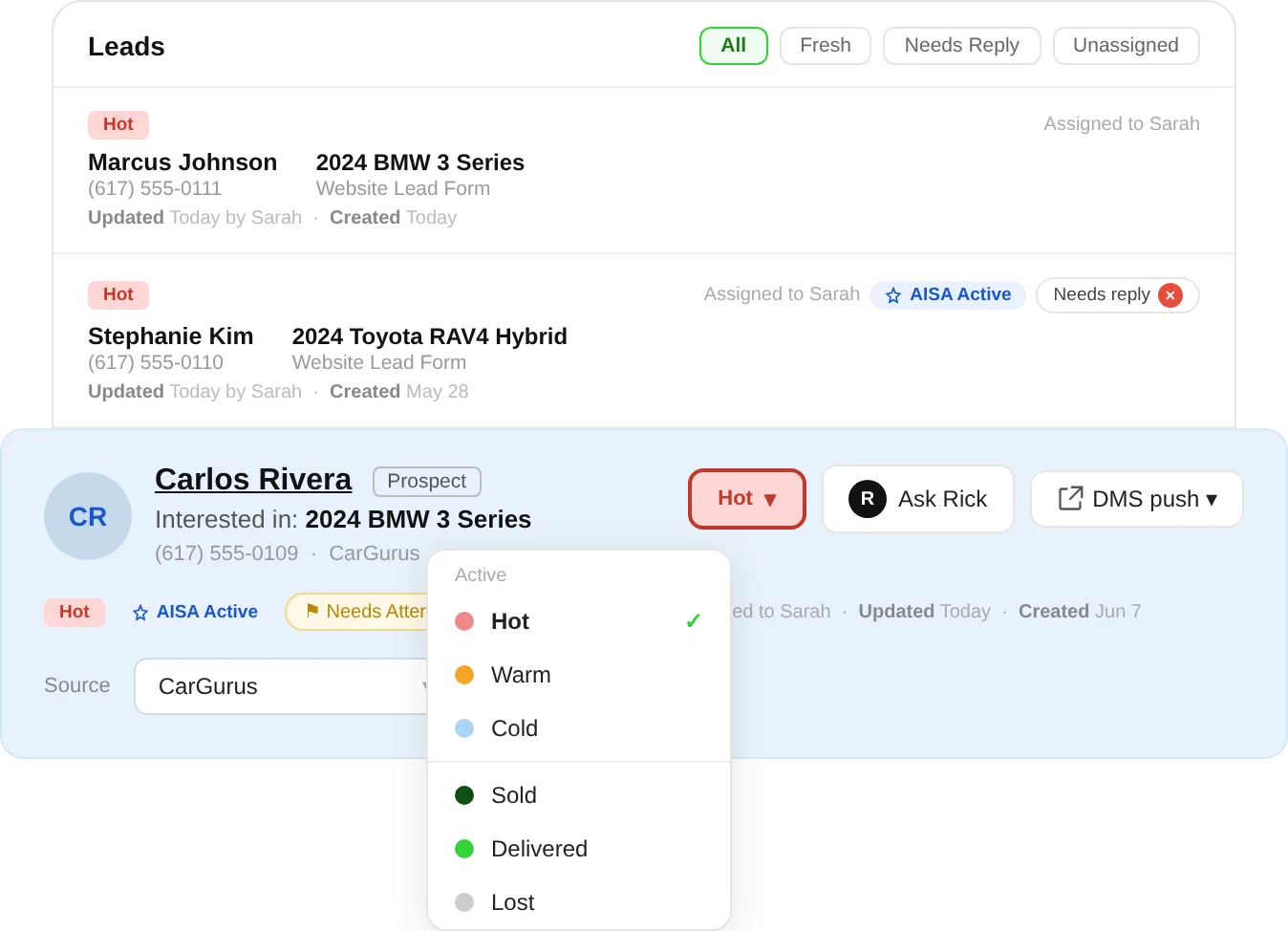Click the Source field label
This screenshot has height=931, width=1288.
[77, 685]
